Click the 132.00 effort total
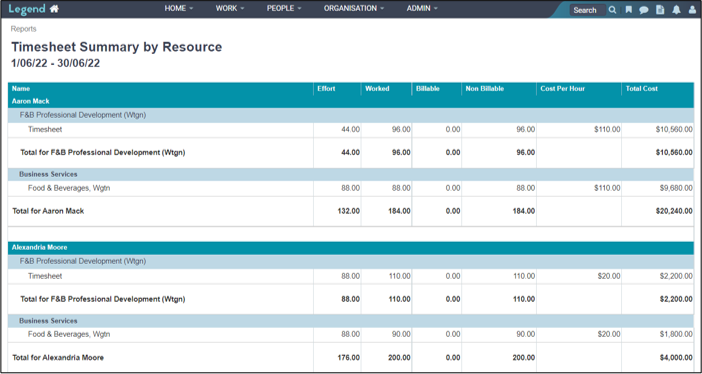 tap(348, 211)
